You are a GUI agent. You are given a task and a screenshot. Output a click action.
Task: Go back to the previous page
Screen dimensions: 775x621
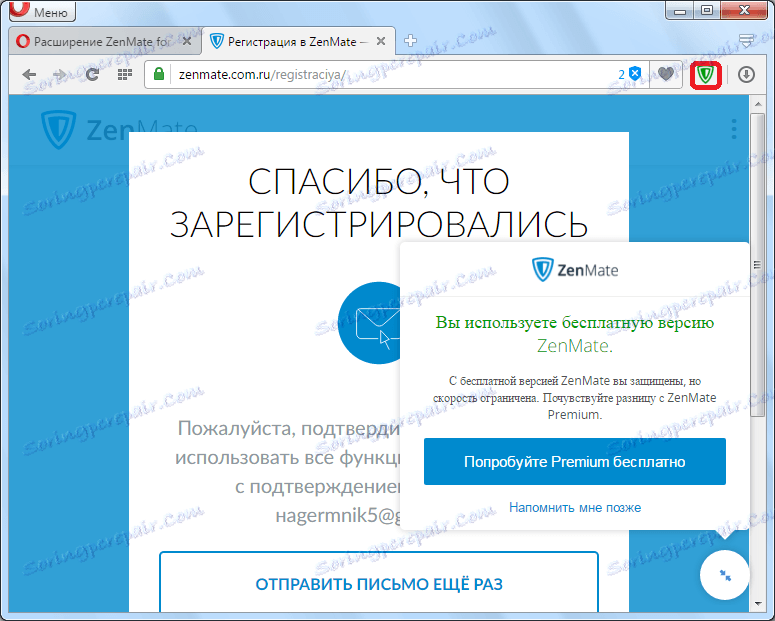tap(29, 75)
